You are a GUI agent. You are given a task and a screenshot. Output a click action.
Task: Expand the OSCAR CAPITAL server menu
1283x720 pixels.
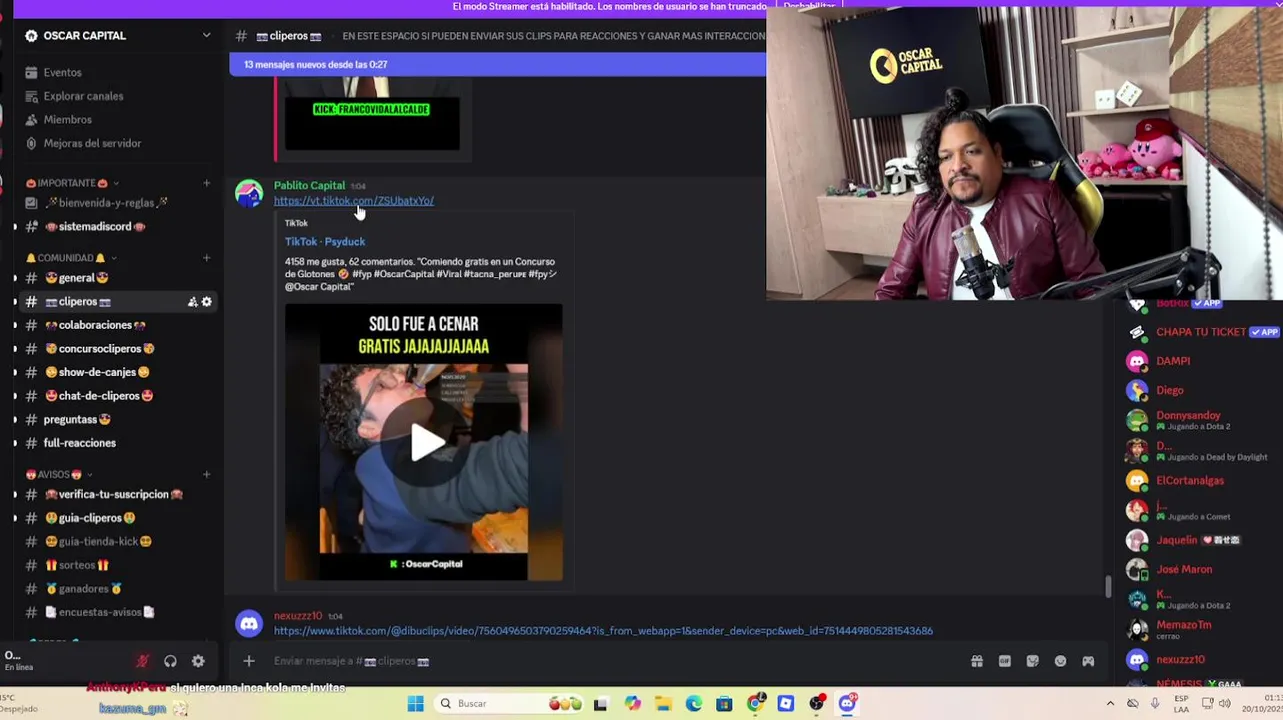point(206,35)
